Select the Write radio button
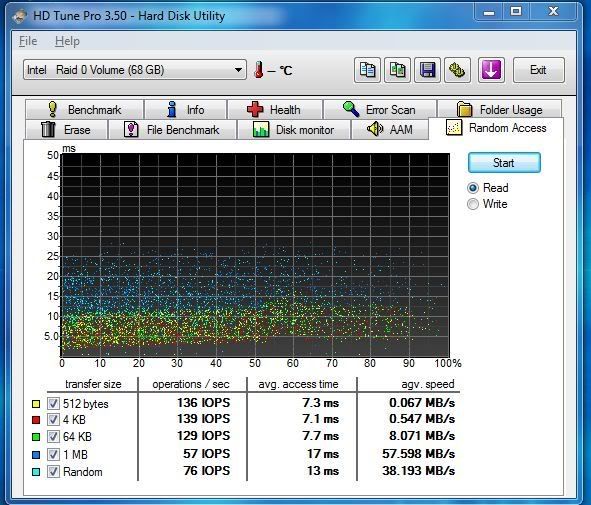Image resolution: width=591 pixels, height=505 pixels. 473,204
